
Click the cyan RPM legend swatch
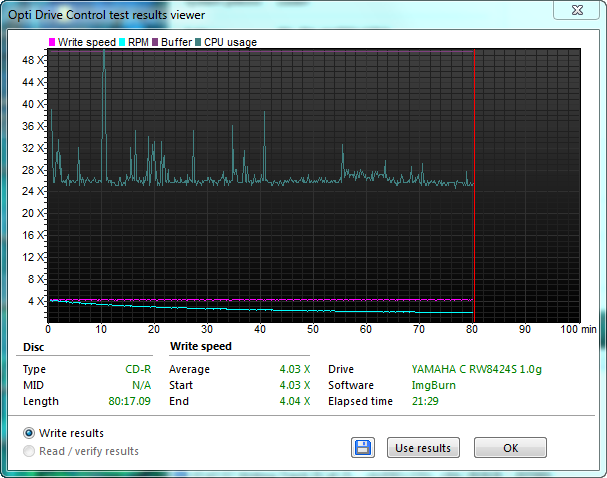coord(122,42)
